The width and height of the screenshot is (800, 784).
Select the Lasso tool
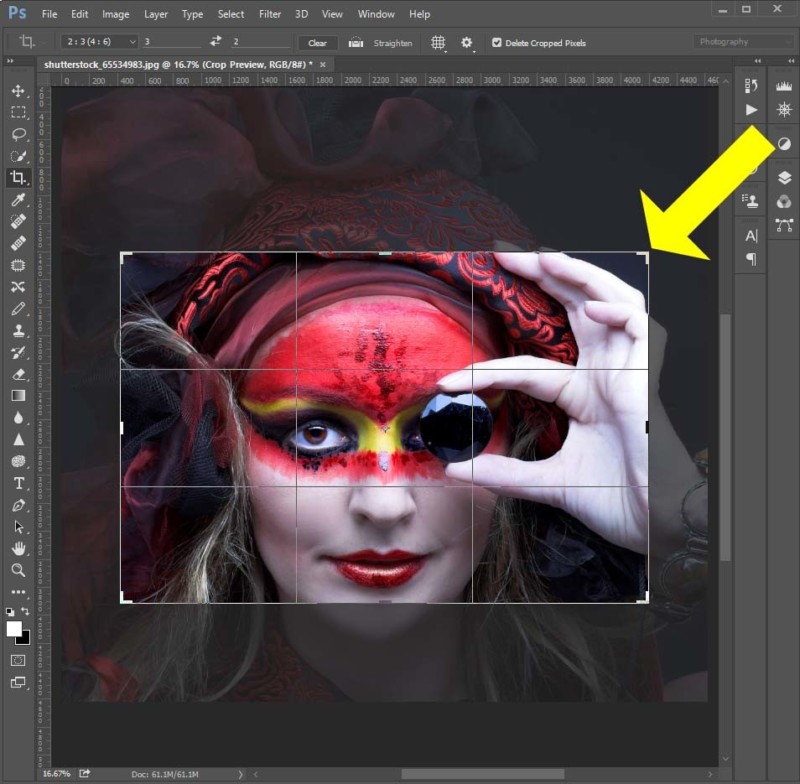[x=18, y=134]
